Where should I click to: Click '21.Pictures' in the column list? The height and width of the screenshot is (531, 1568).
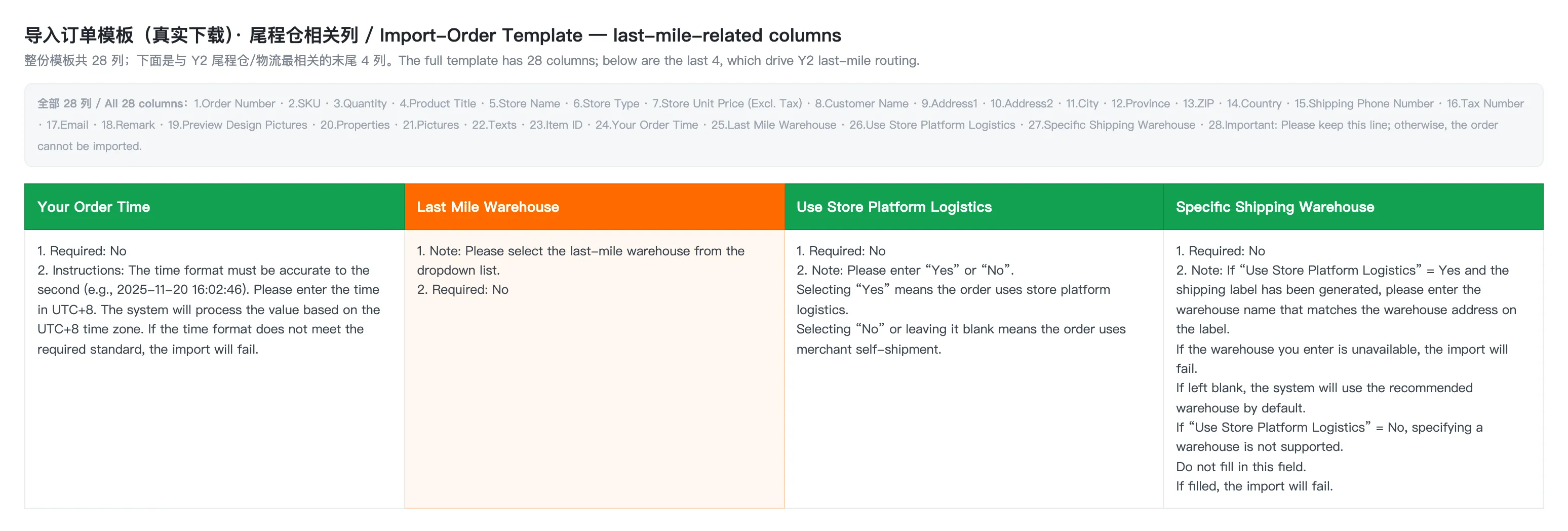point(431,125)
